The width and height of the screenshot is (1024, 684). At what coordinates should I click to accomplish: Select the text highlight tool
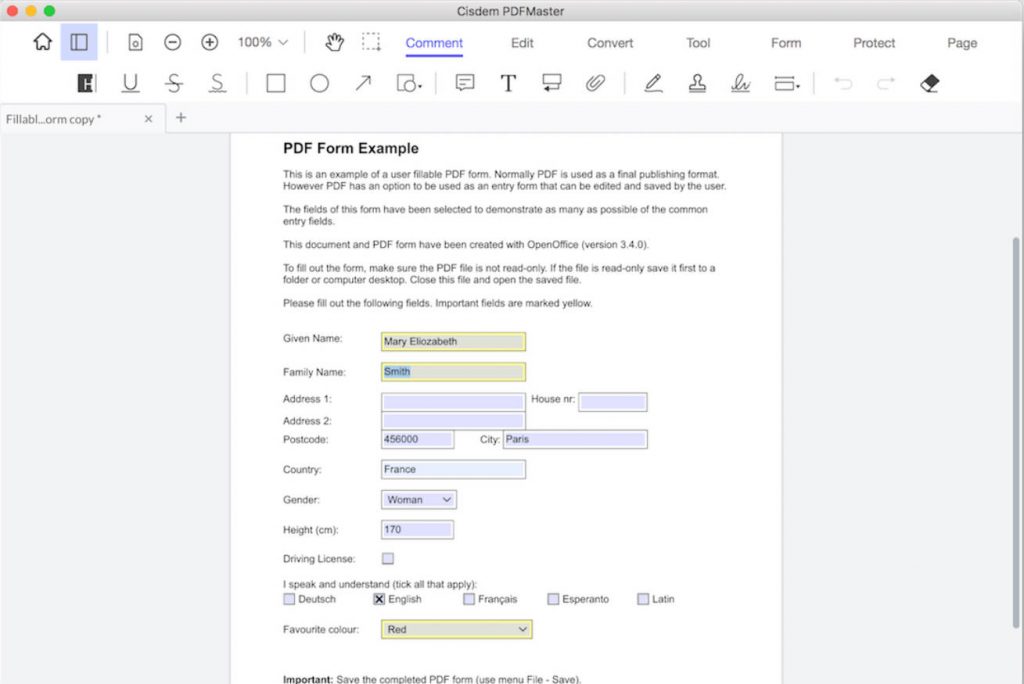coord(86,84)
